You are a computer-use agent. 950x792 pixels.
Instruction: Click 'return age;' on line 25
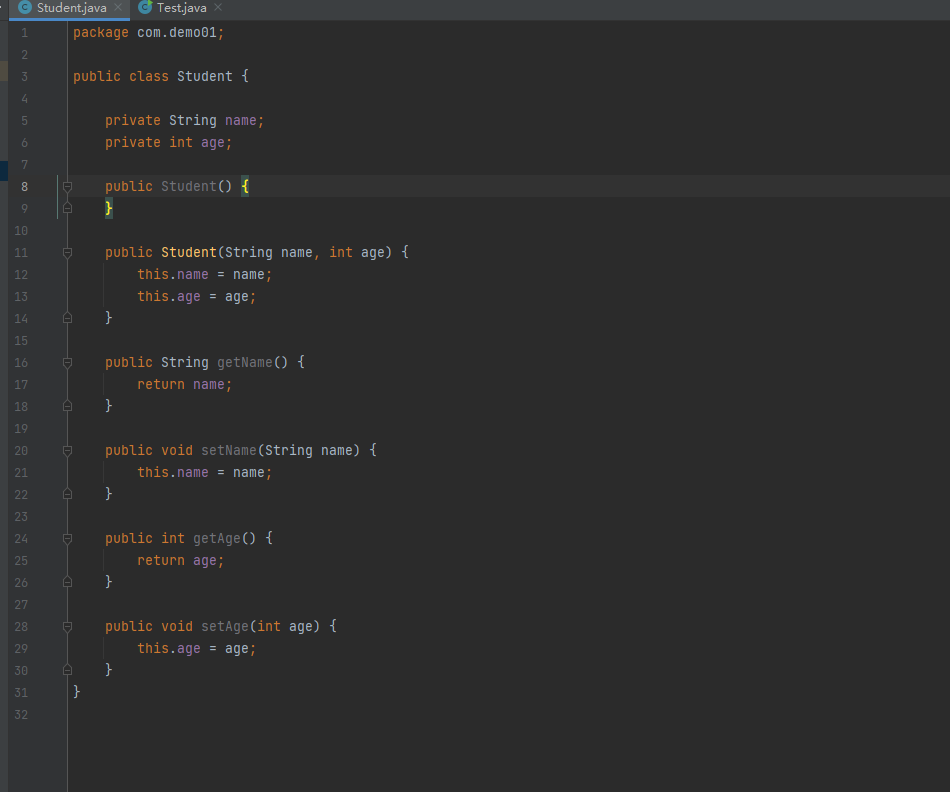point(181,561)
